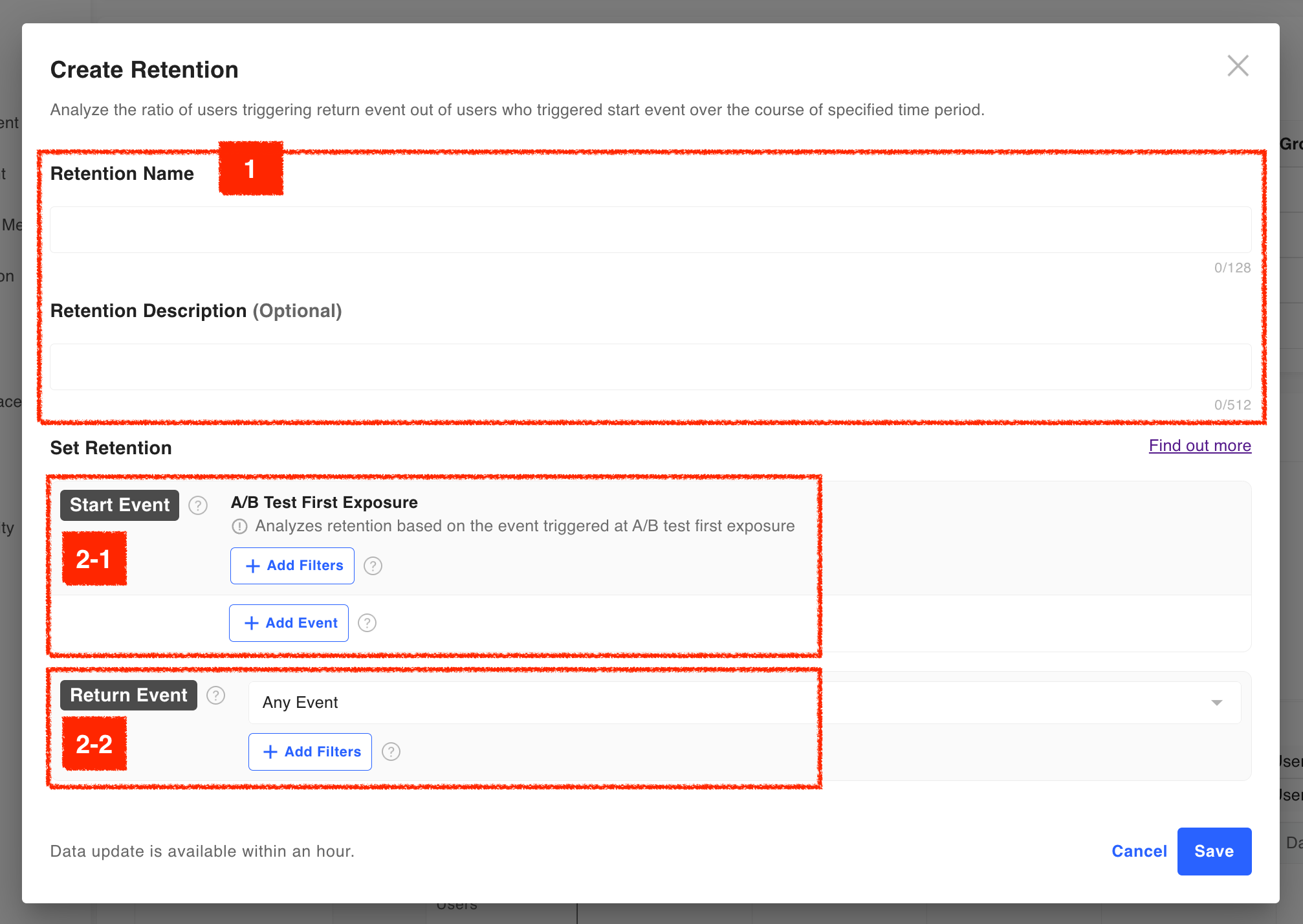The image size is (1303, 924).
Task: Focus the Retention Description input field
Action: (650, 367)
